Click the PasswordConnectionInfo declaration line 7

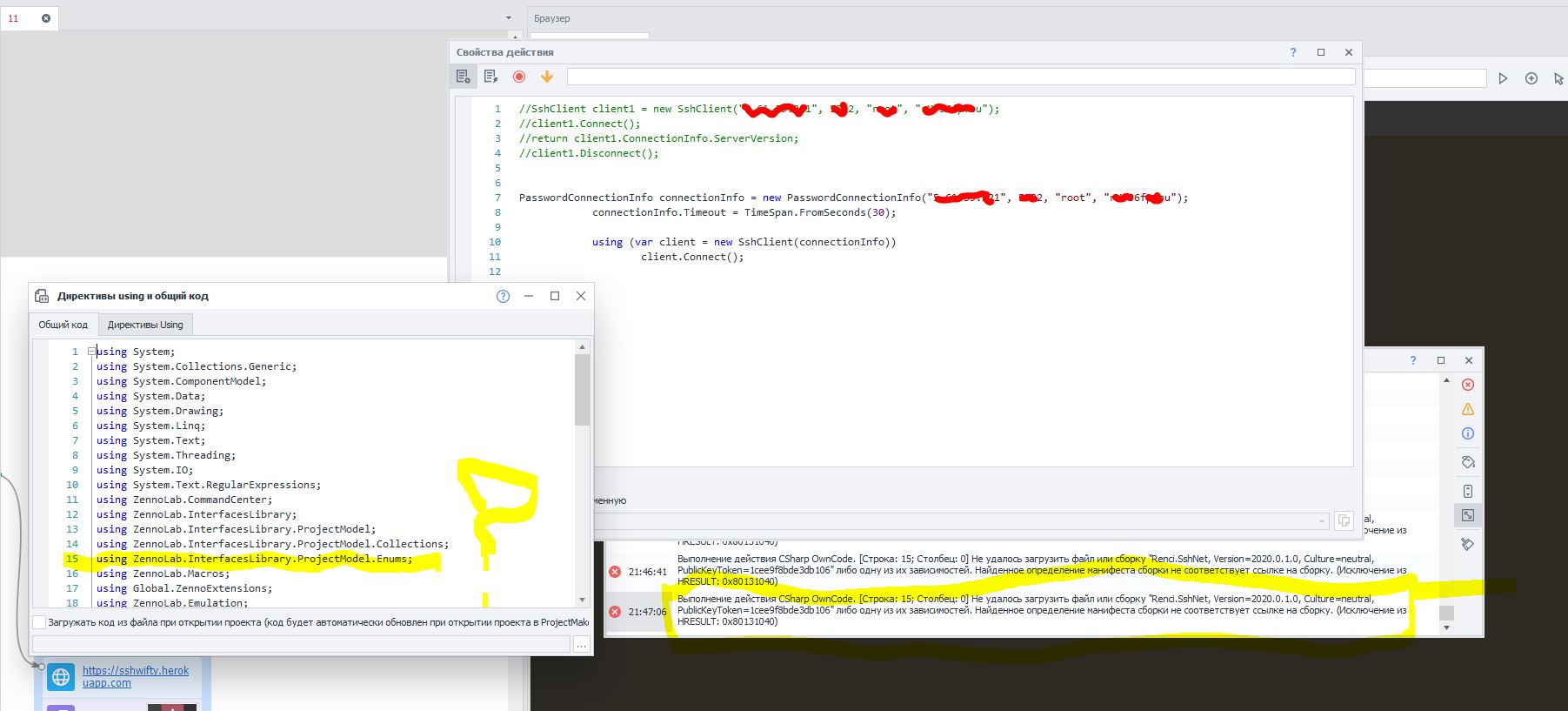click(x=853, y=198)
